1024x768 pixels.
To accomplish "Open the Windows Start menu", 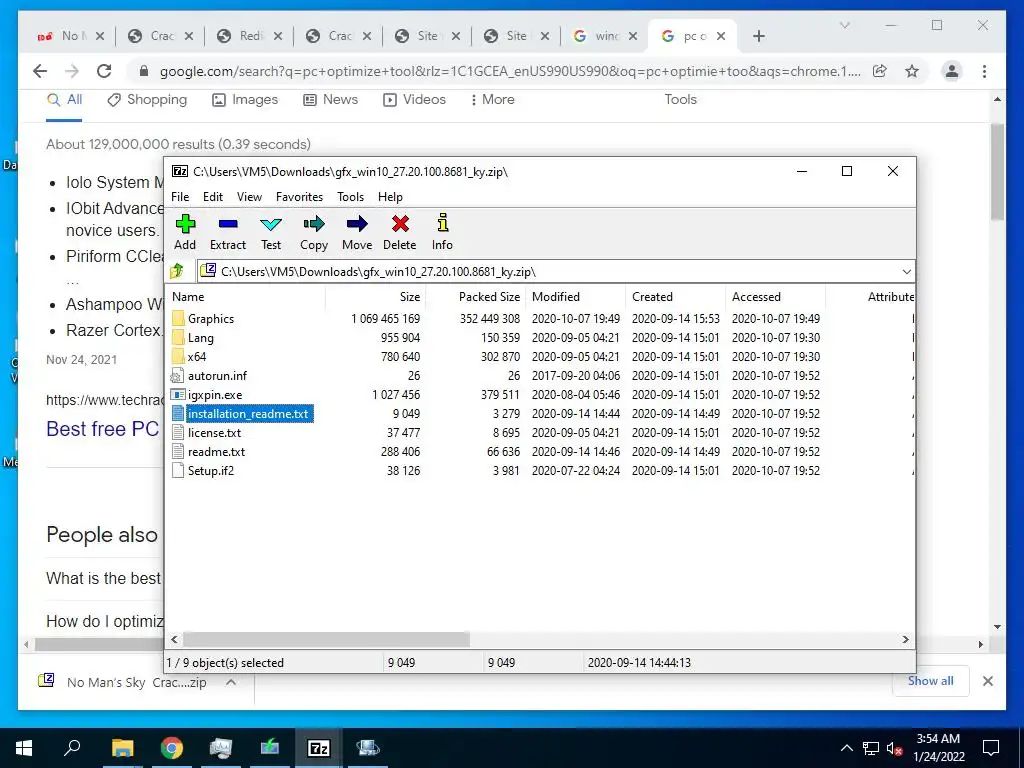I will 24,748.
